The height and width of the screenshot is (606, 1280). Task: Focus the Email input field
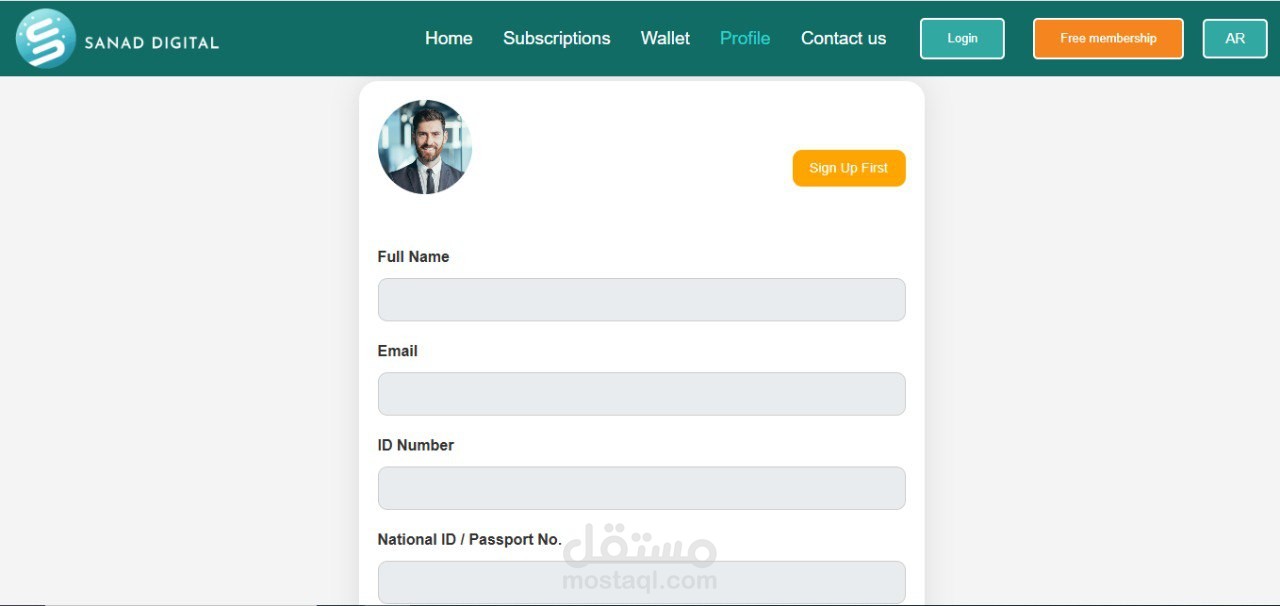(x=641, y=394)
